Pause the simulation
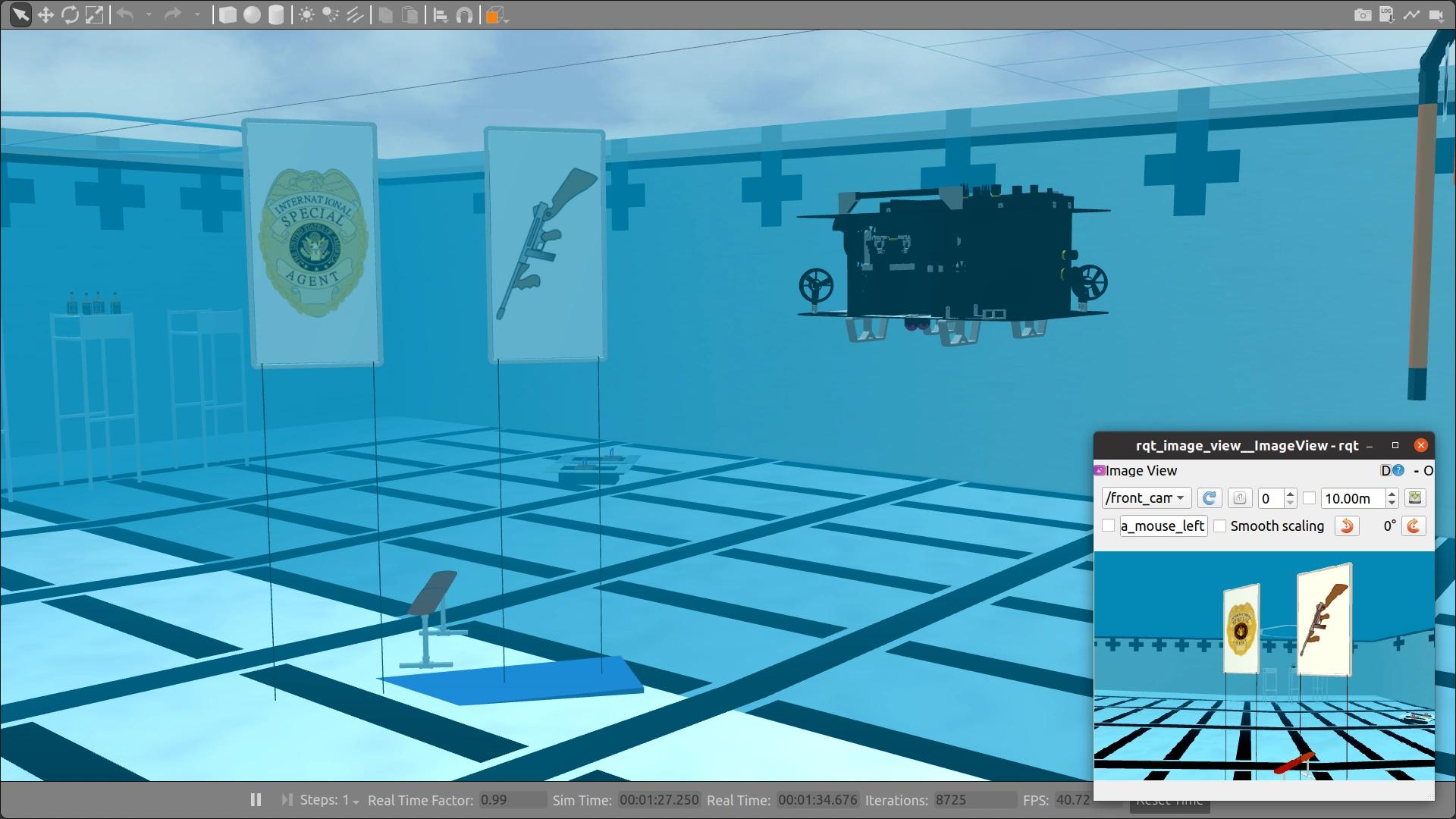Image resolution: width=1456 pixels, height=819 pixels. tap(256, 800)
